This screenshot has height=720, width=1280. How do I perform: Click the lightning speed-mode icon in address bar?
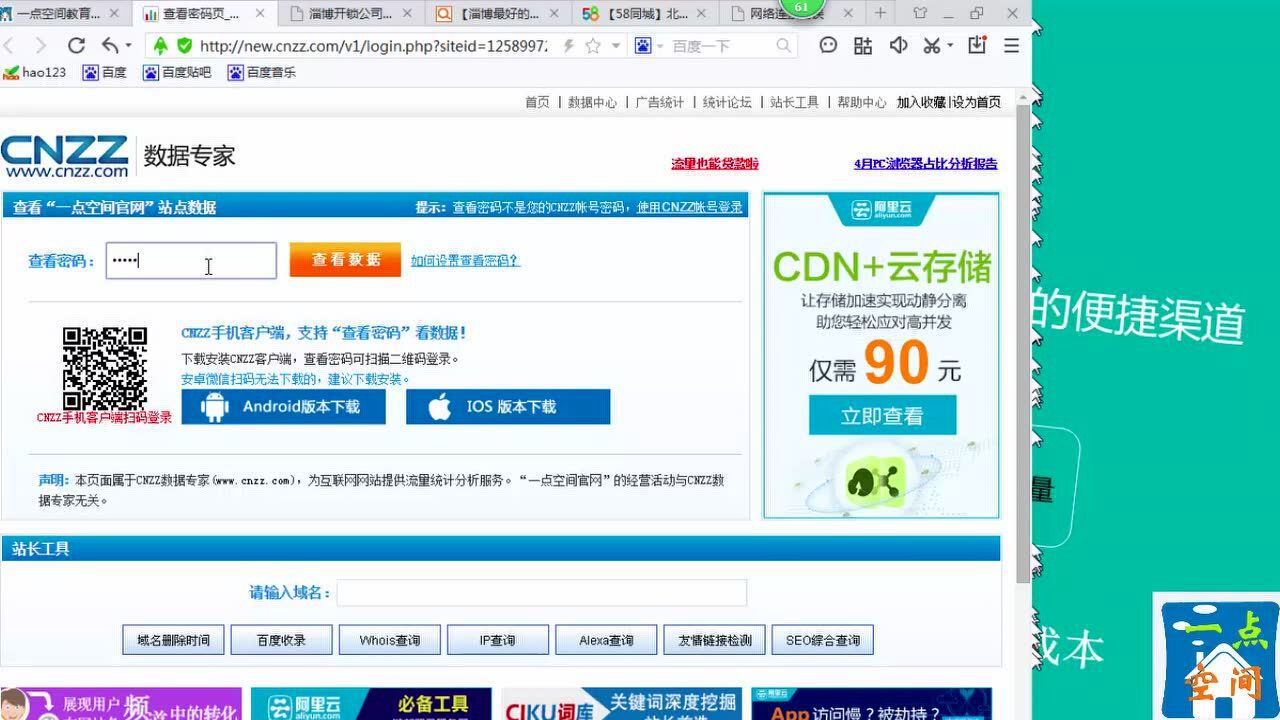coord(569,46)
